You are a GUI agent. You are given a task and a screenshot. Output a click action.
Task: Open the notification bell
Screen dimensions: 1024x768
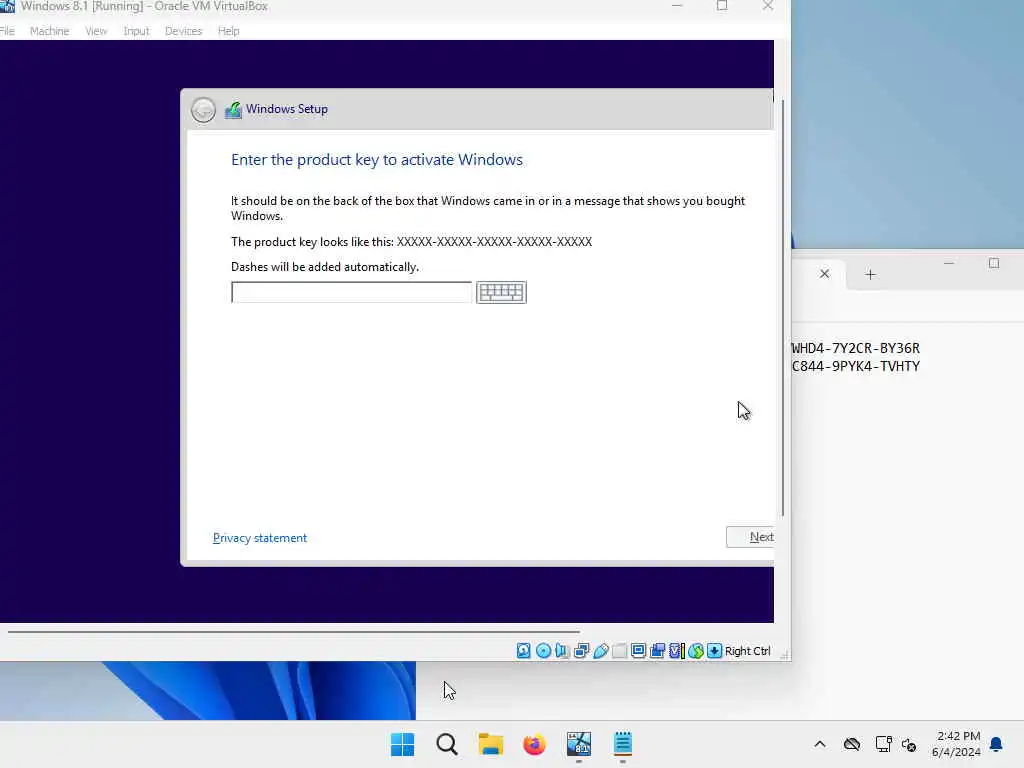point(996,744)
